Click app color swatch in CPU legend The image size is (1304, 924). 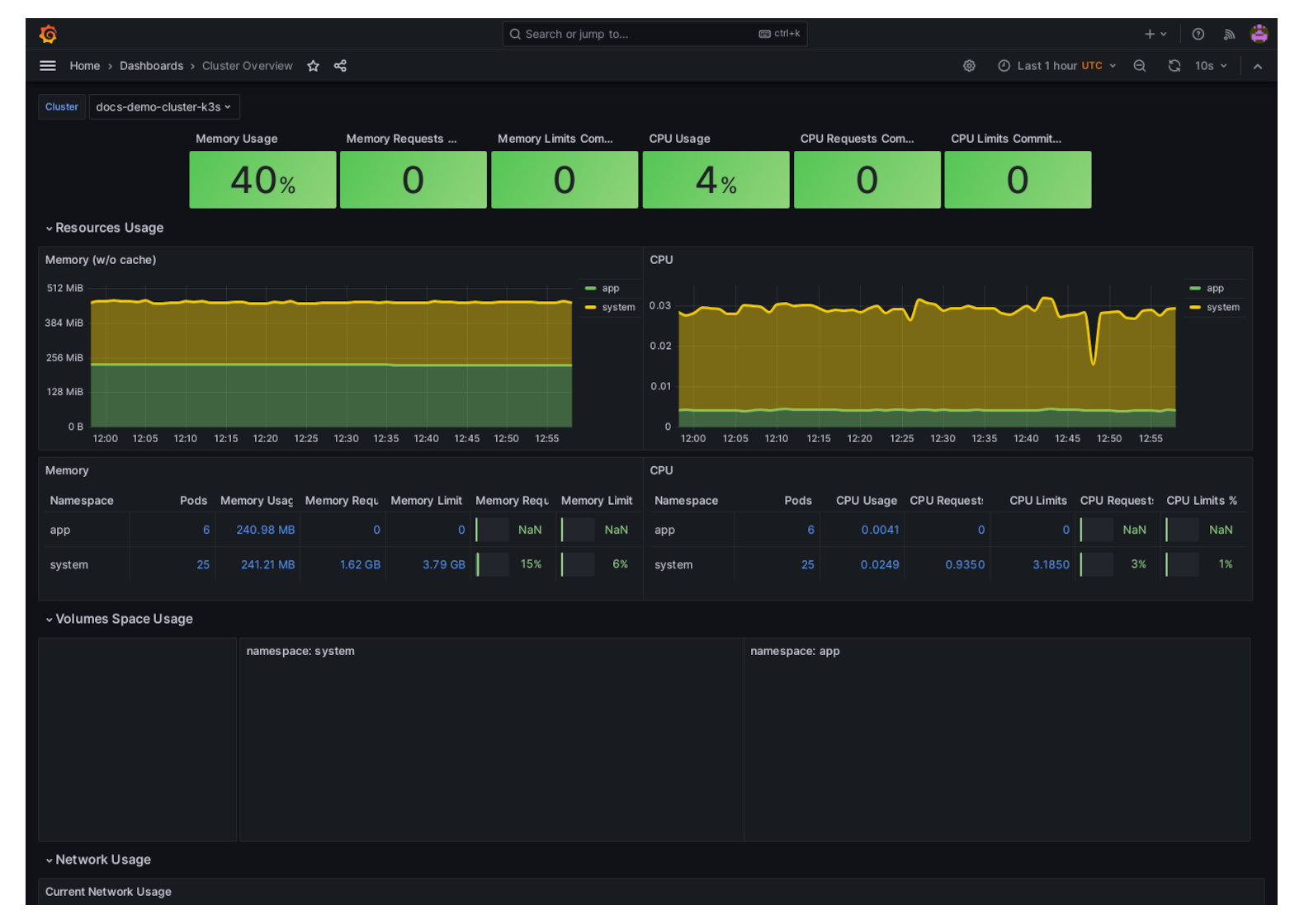[x=1194, y=289]
